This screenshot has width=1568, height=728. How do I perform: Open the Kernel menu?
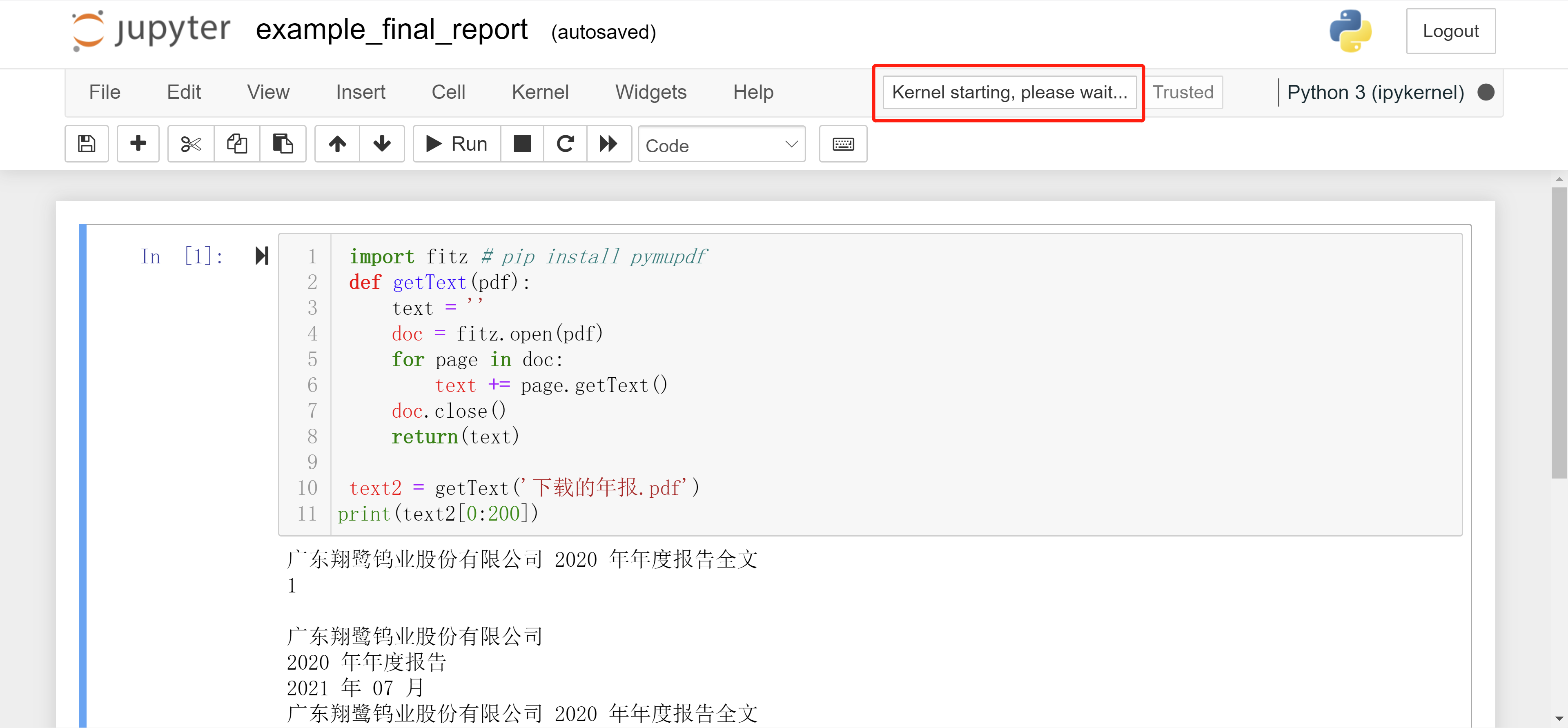(x=540, y=92)
